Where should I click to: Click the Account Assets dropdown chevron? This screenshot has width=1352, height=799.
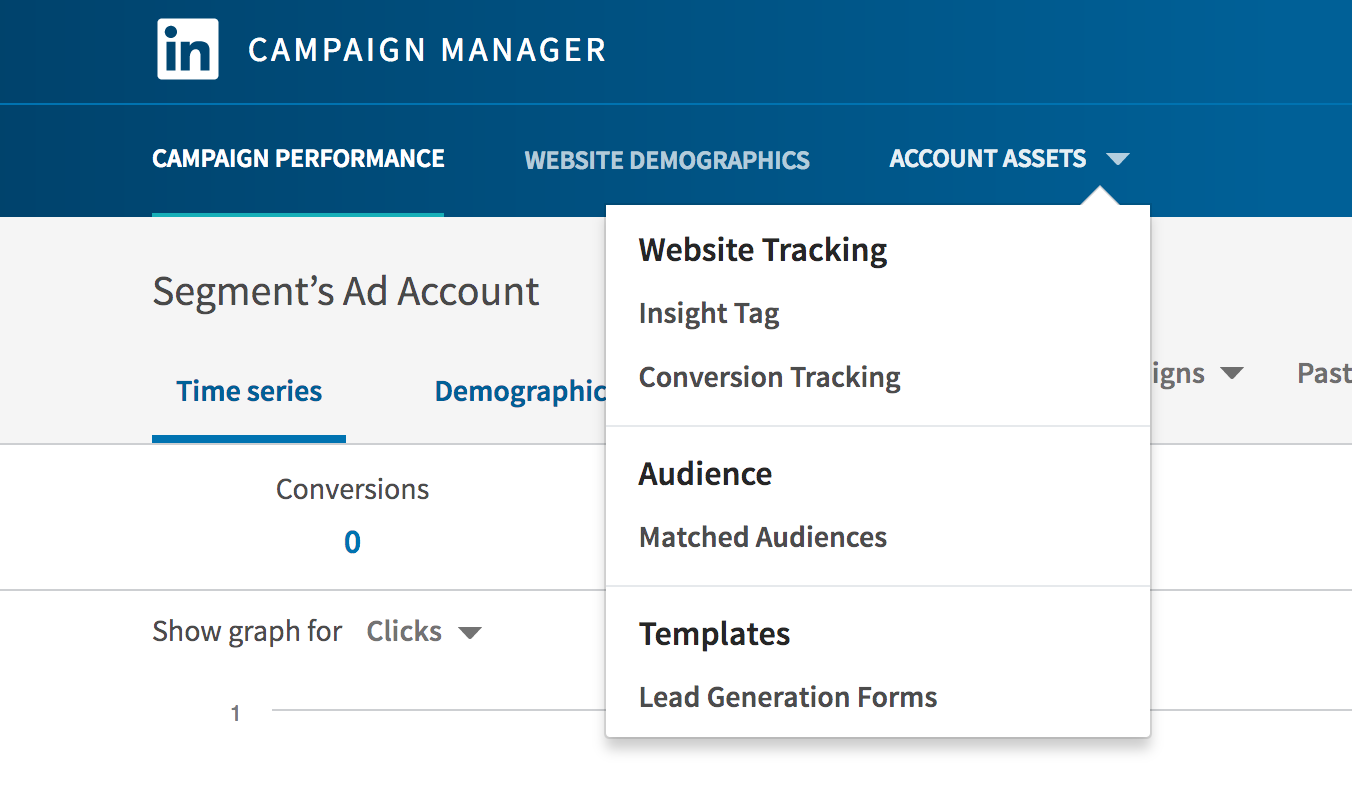(x=1120, y=158)
